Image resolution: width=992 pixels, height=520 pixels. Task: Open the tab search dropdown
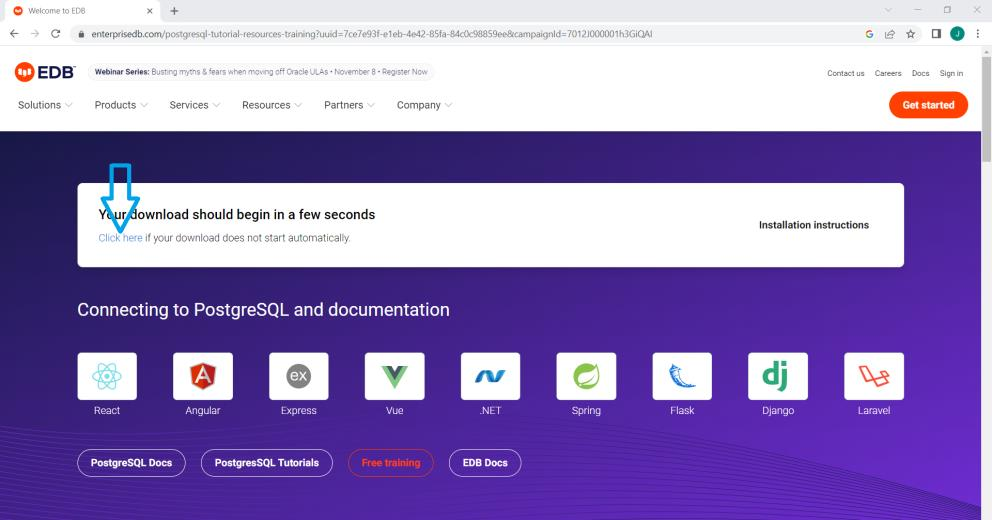tap(888, 10)
